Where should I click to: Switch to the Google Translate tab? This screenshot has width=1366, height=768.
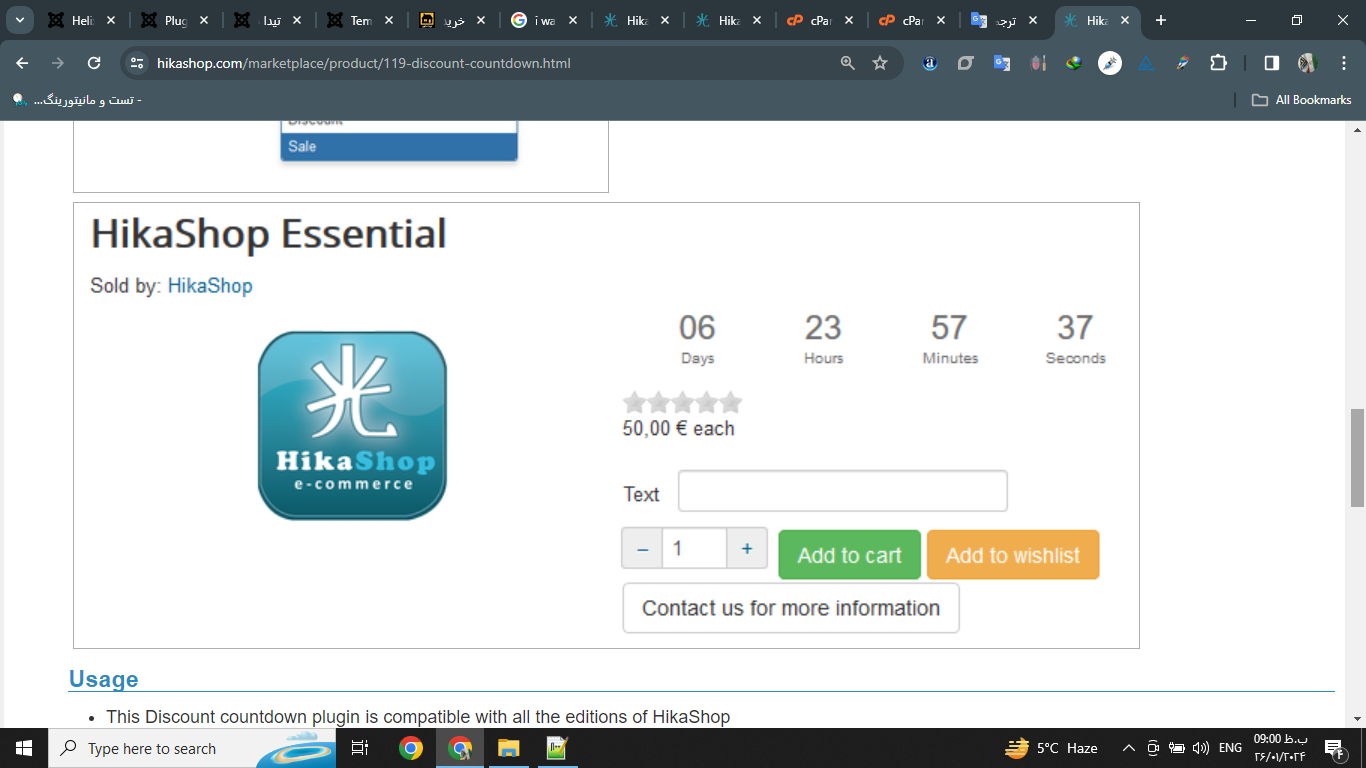pyautogui.click(x=1005, y=20)
